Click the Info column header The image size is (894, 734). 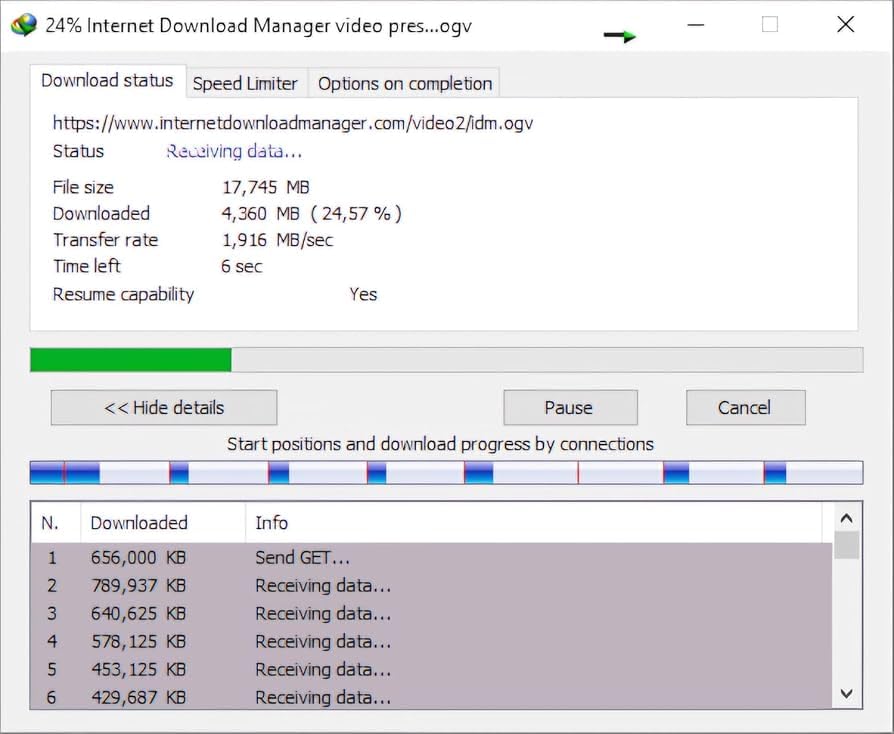click(x=271, y=523)
